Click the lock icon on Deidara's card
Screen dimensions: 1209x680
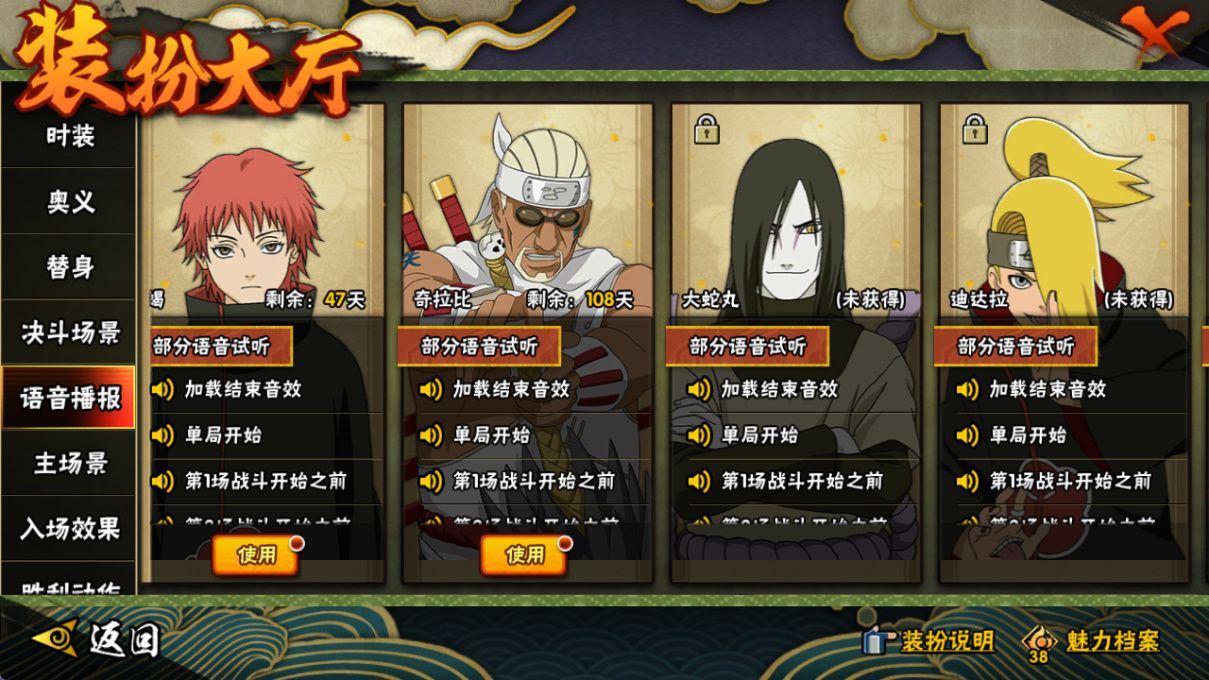[975, 128]
